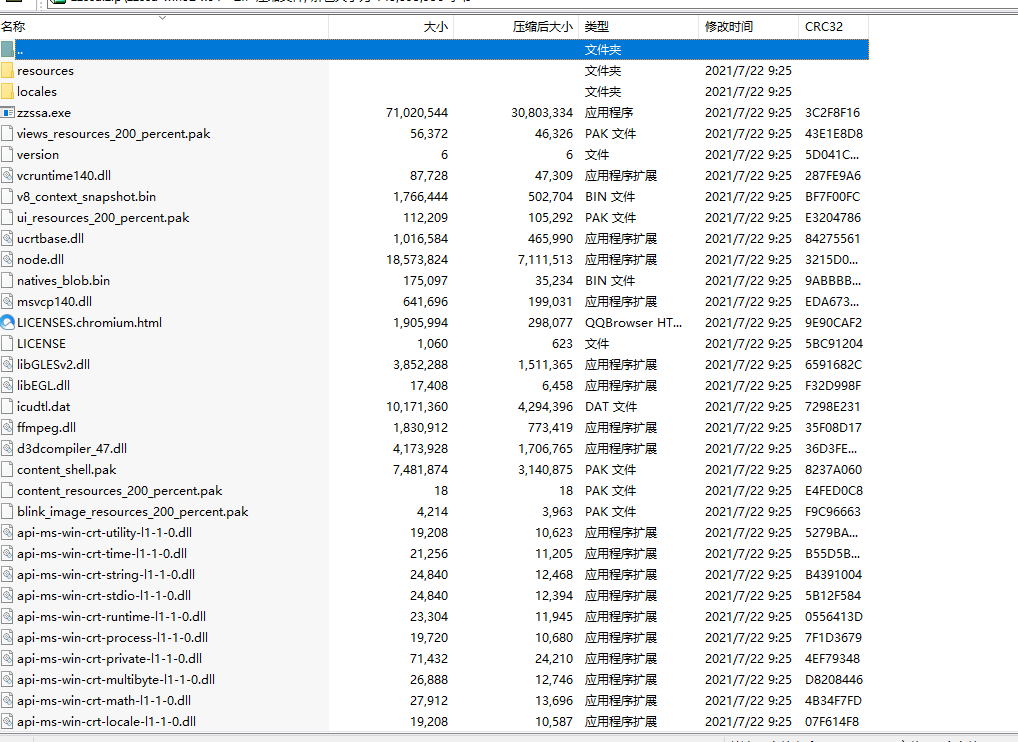1018x742 pixels.
Task: Click the node.dll file icon
Action: [8, 260]
